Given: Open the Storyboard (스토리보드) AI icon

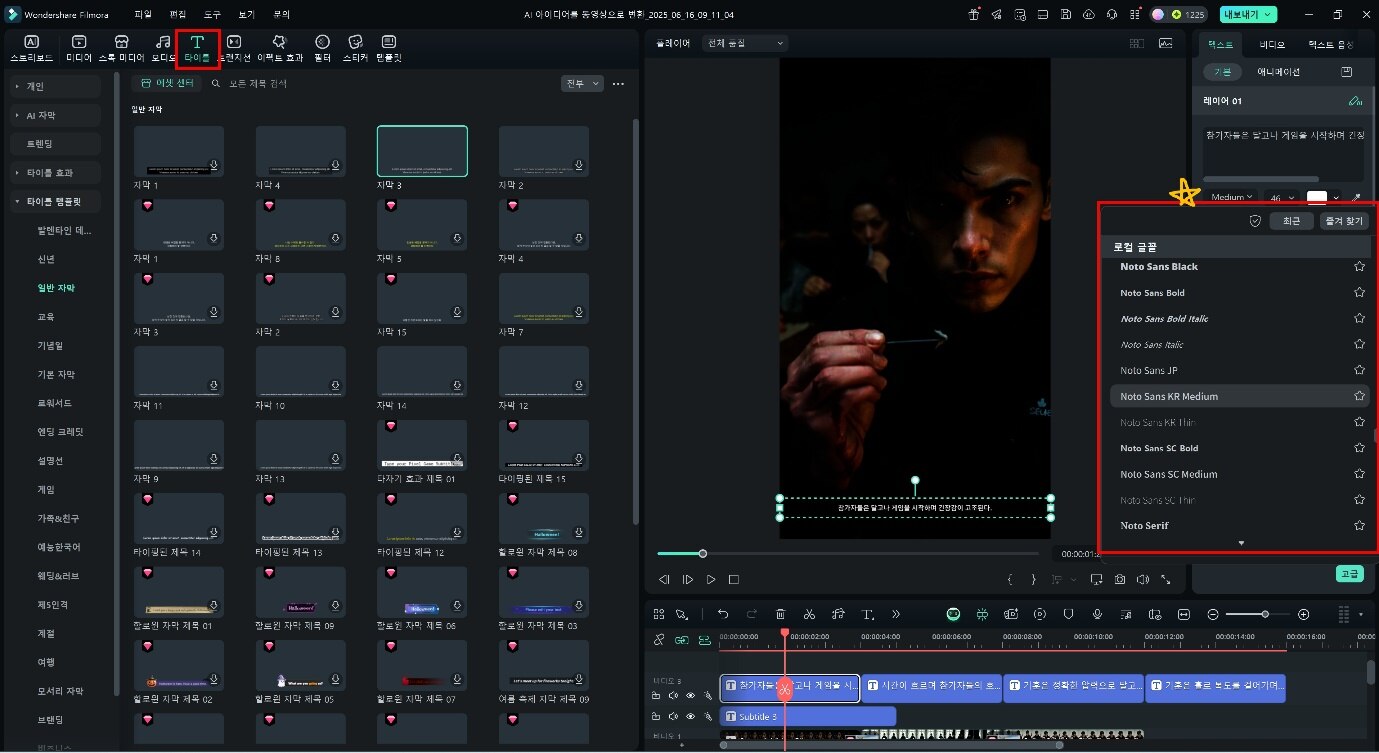Looking at the screenshot, I should coord(31,42).
